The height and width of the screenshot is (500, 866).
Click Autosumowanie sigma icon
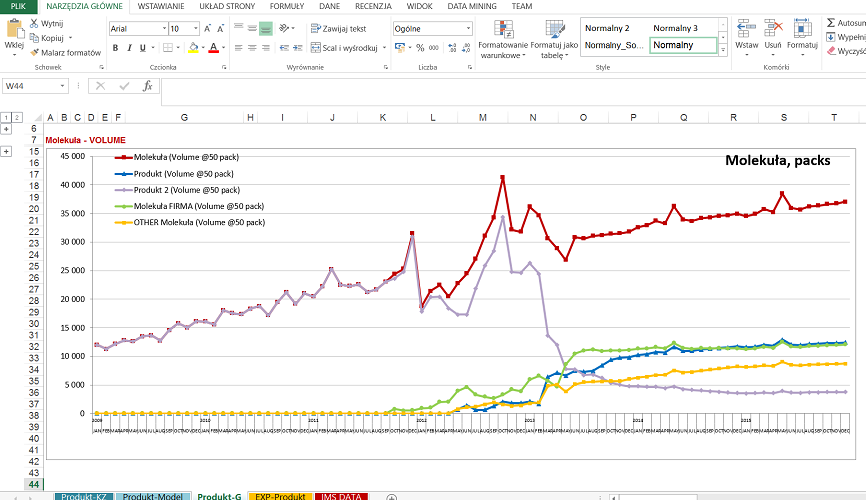(831, 23)
